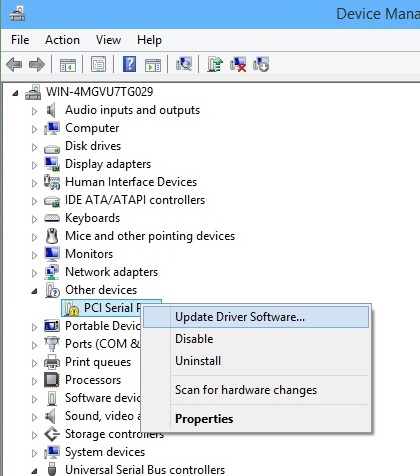Open the View menu
This screenshot has width=420, height=476.
[x=108, y=40]
